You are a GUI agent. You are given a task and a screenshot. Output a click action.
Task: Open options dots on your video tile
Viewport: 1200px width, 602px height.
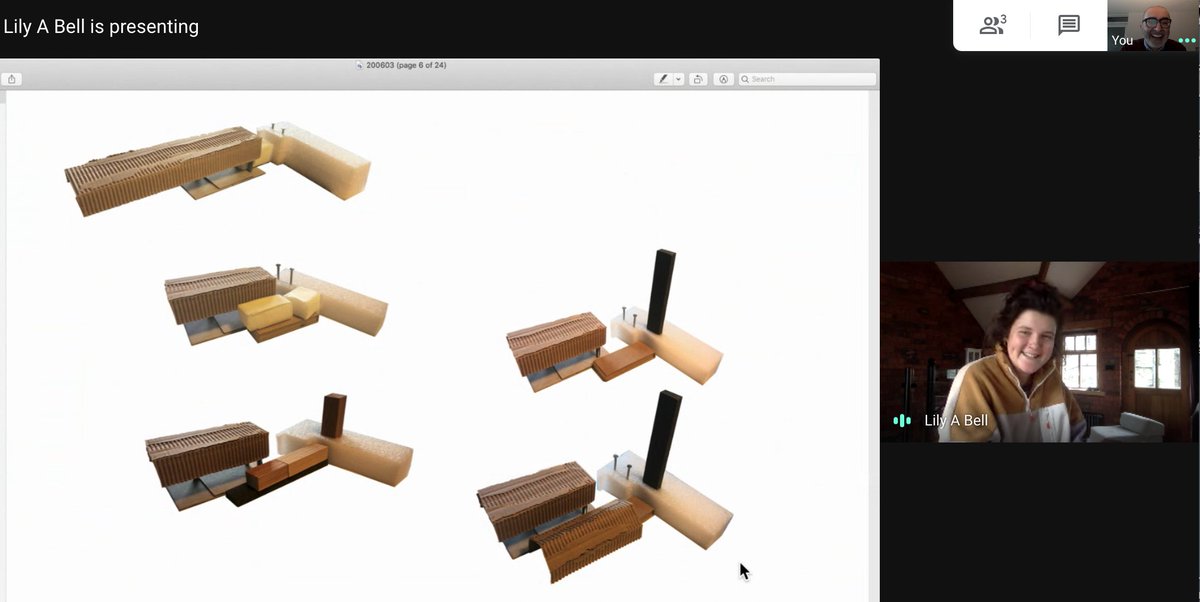[1187, 41]
